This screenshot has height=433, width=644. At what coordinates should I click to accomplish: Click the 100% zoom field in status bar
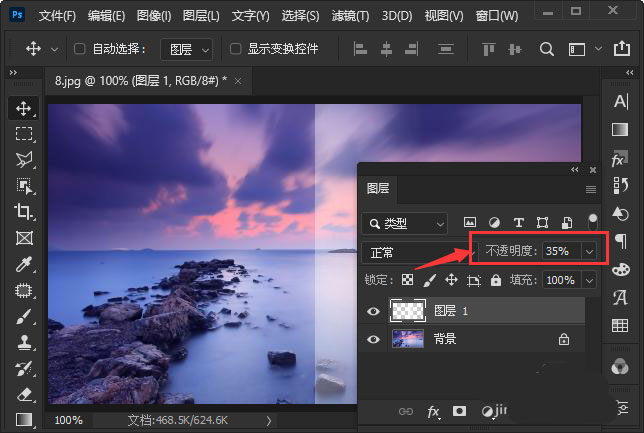click(68, 421)
